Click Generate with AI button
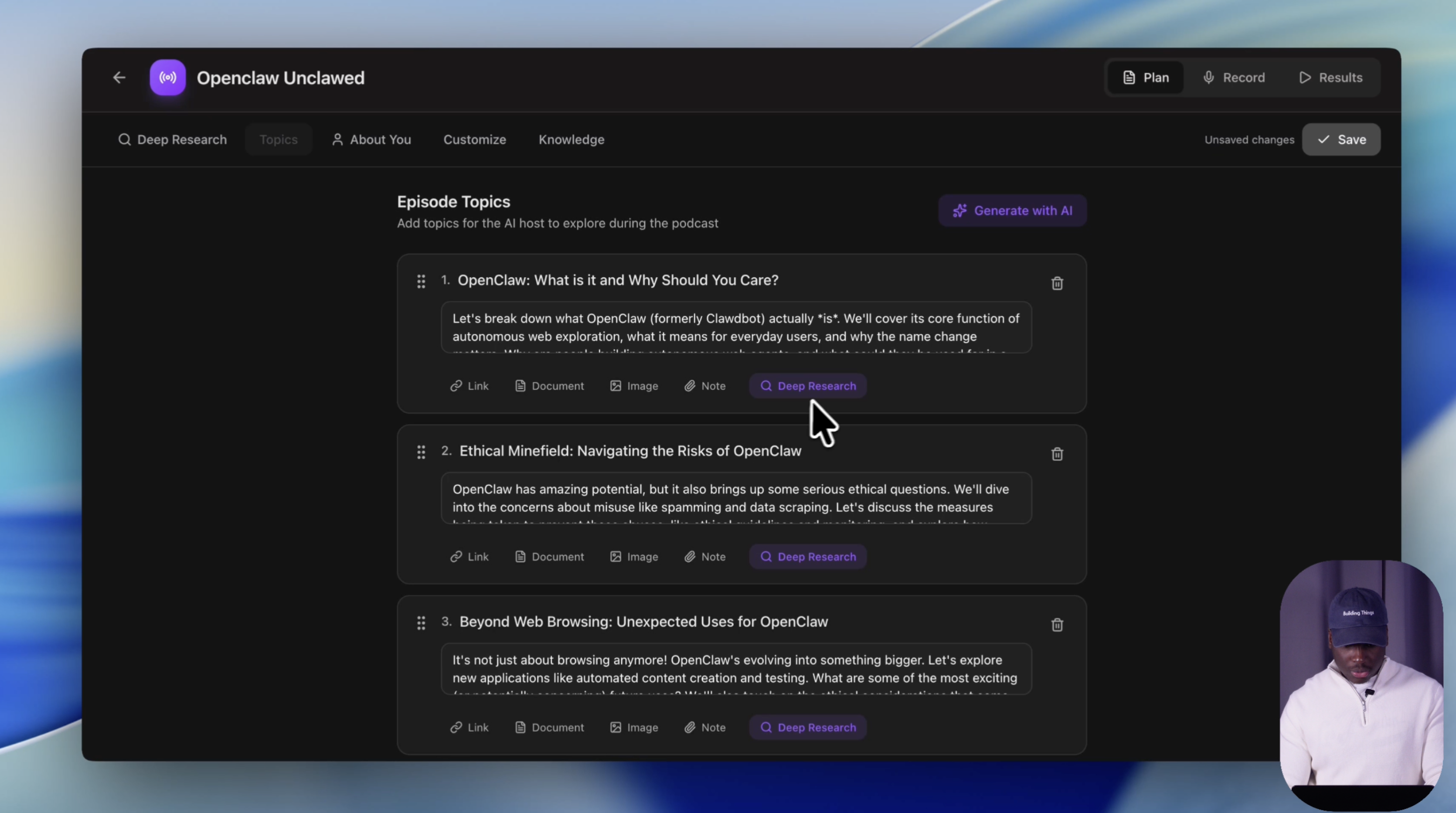Viewport: 1456px width, 813px height. tap(1012, 211)
